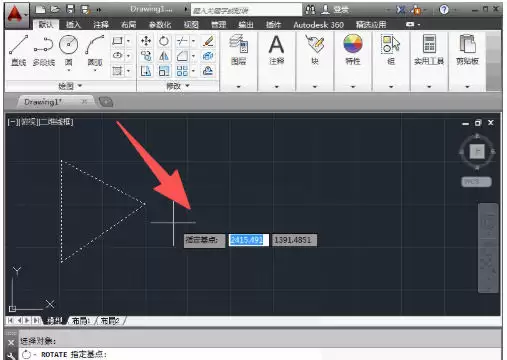Activate the Offset tool in Modify panel

[x=208, y=71]
